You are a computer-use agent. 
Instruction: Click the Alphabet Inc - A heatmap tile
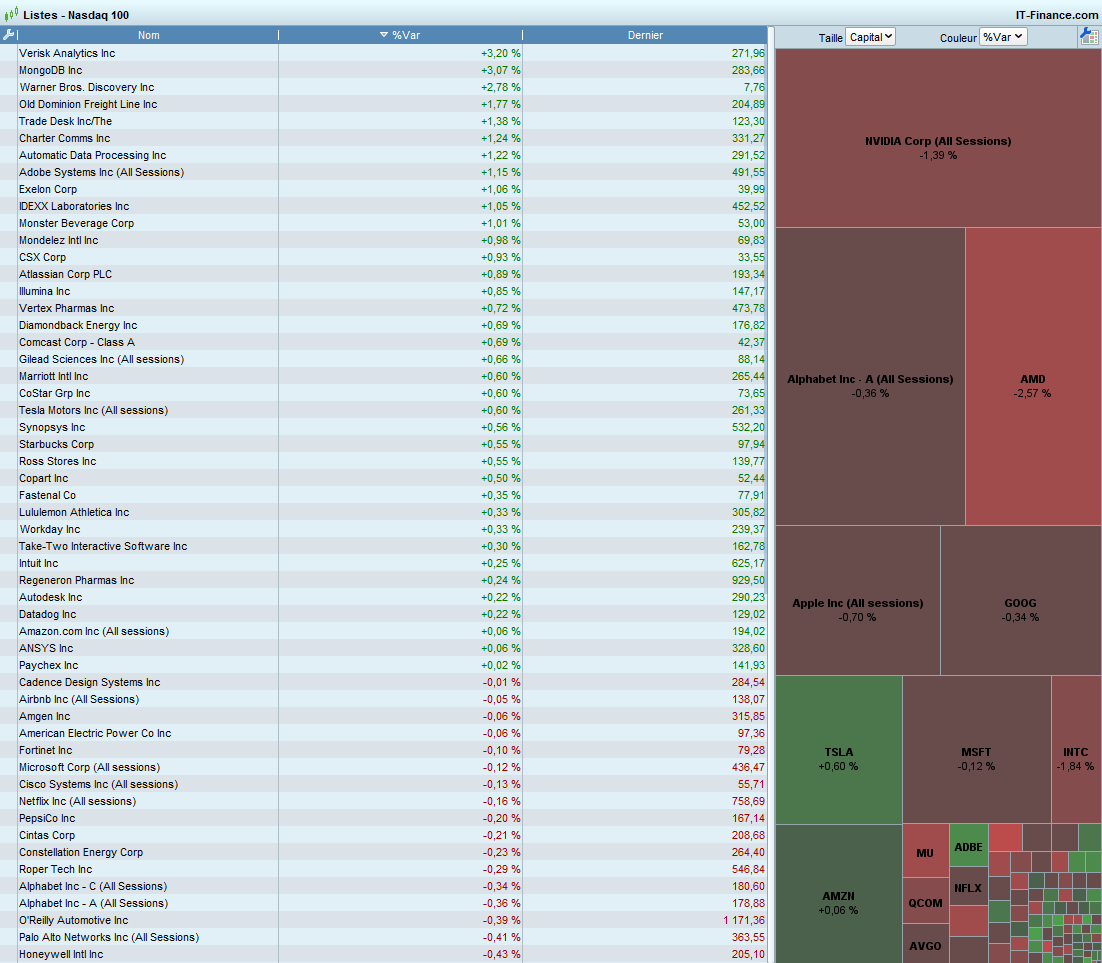(870, 376)
